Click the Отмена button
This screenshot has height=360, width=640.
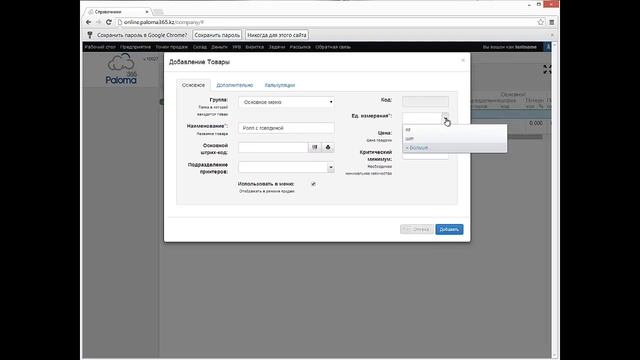(417, 229)
